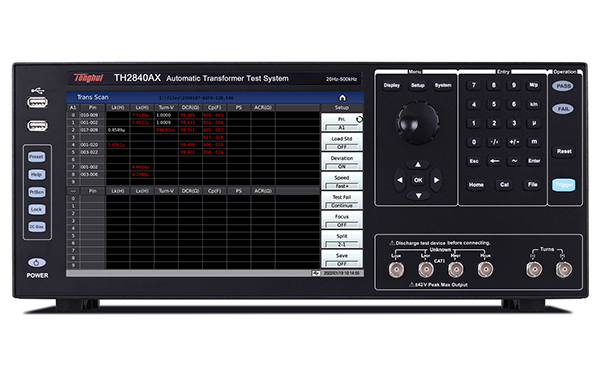Screen dimensions: 600x367
Task: Click number key 3
Action: (514, 123)
